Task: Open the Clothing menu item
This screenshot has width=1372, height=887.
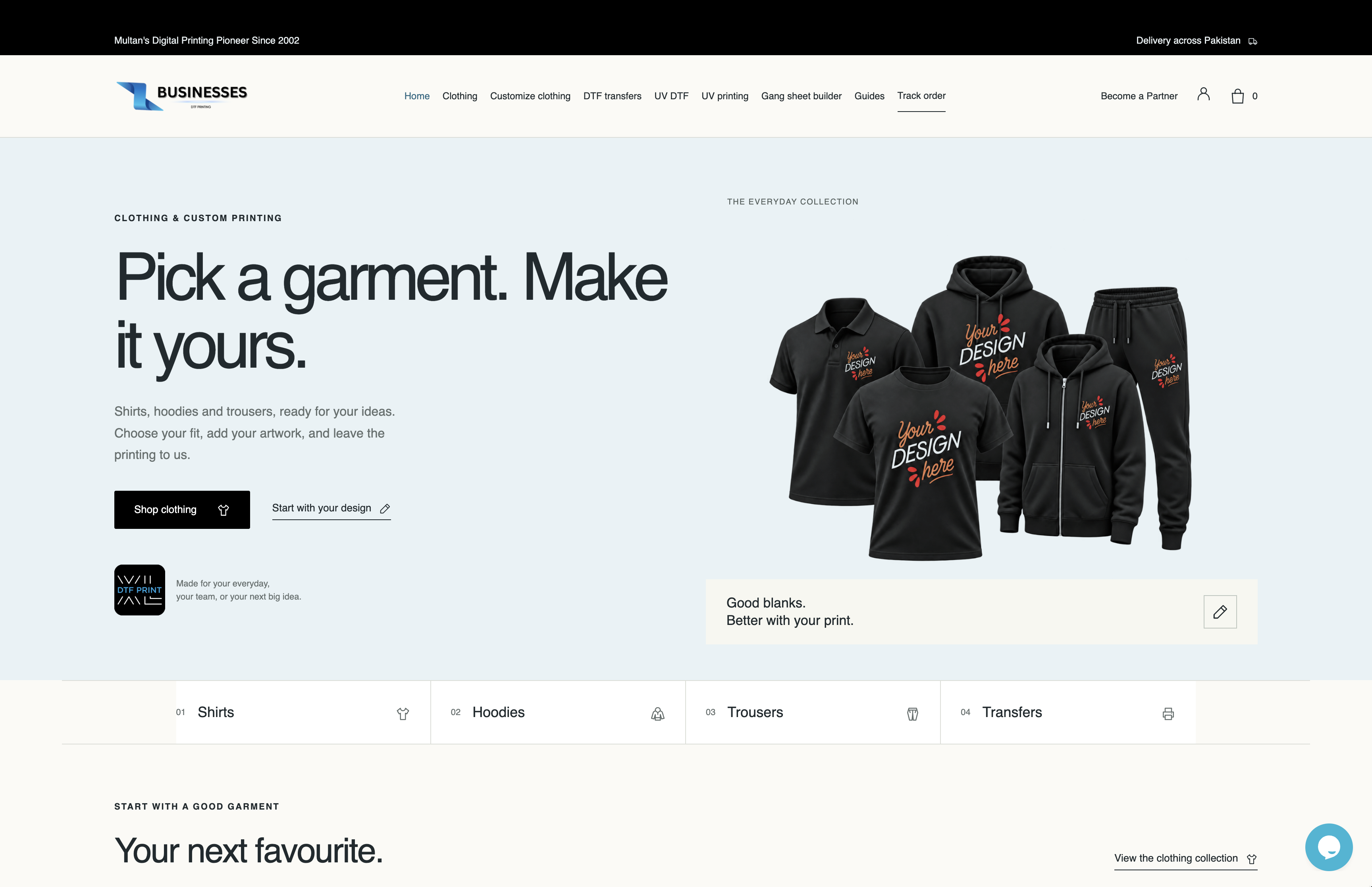Action: point(459,96)
